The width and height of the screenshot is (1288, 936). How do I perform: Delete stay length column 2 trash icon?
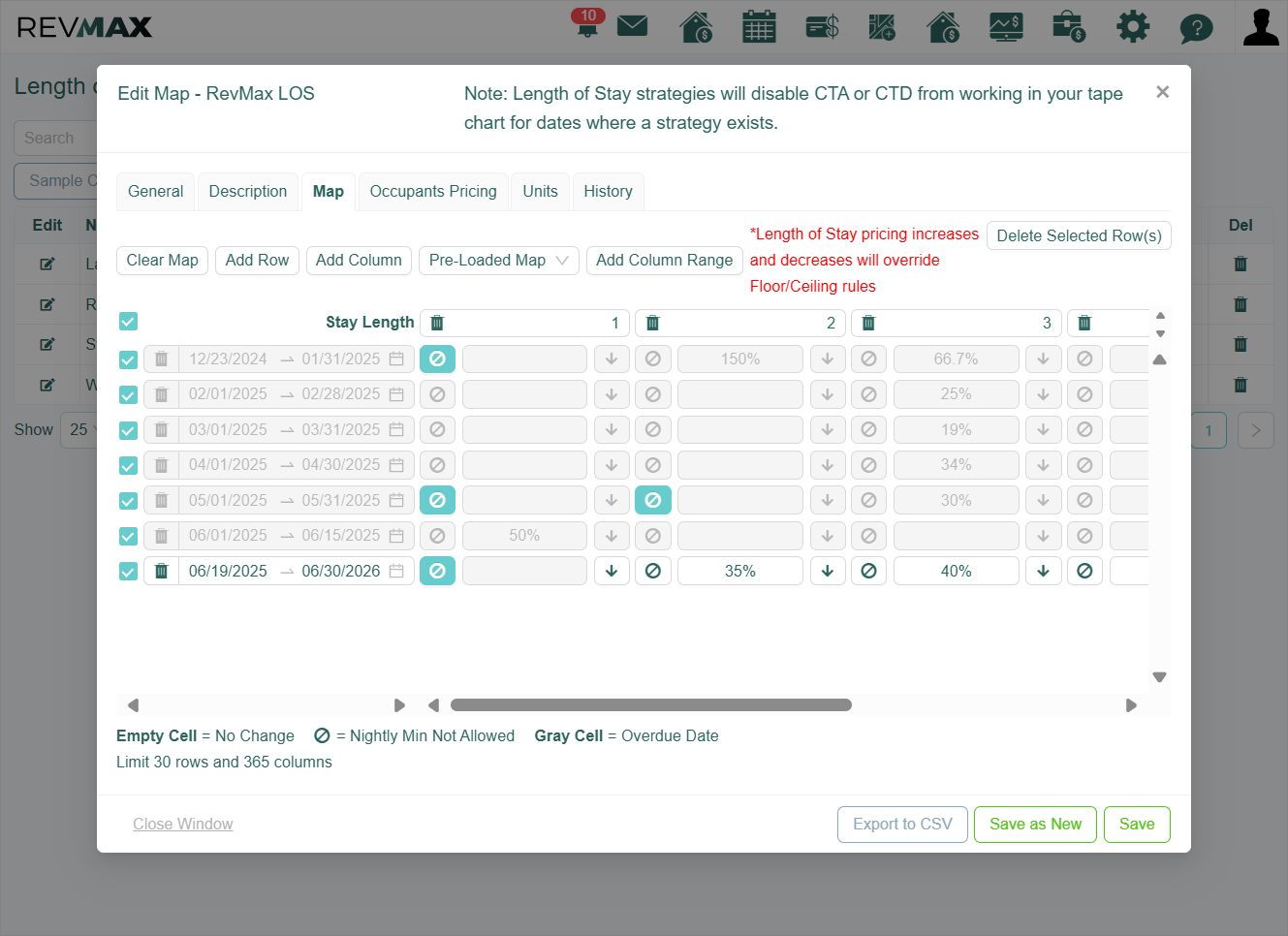(653, 323)
